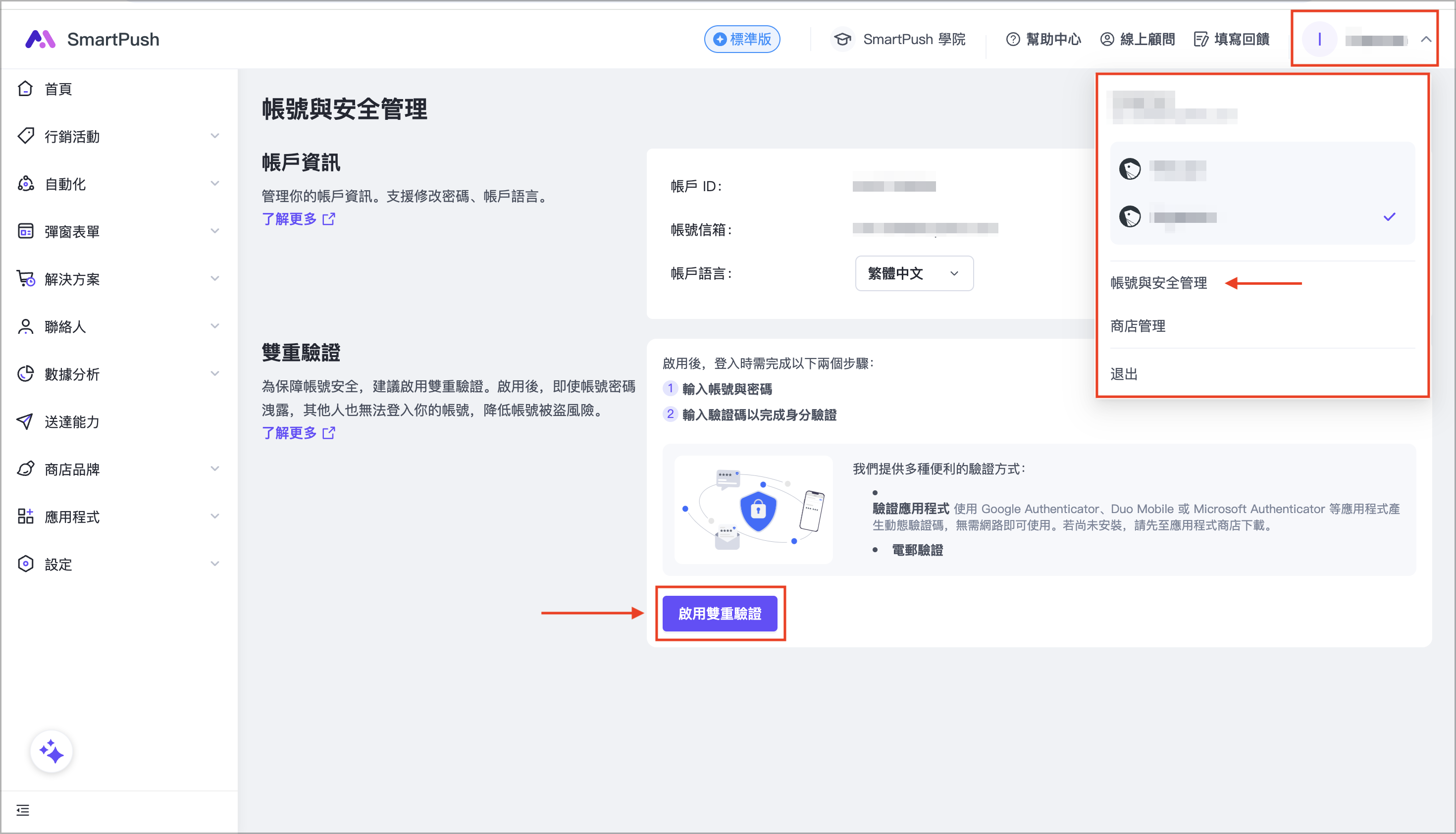Open the SmartPush 學院 academy icon

[842, 39]
